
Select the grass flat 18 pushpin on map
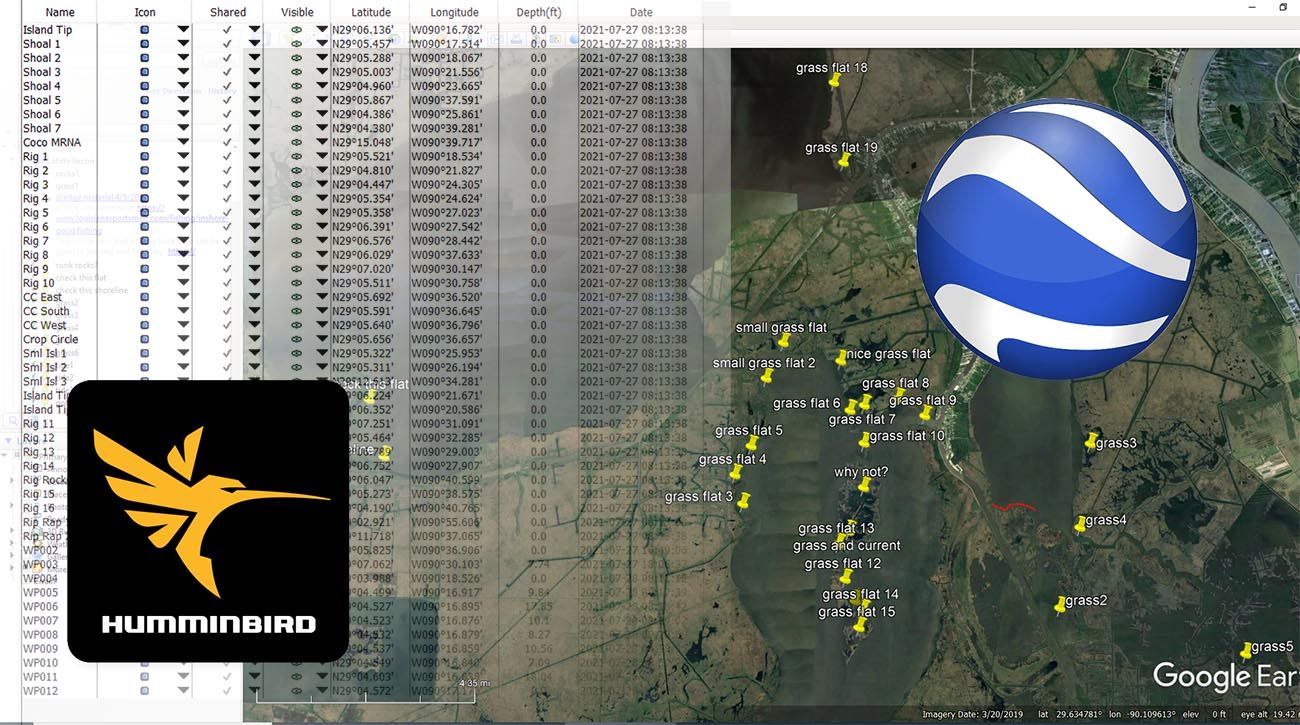tap(836, 83)
